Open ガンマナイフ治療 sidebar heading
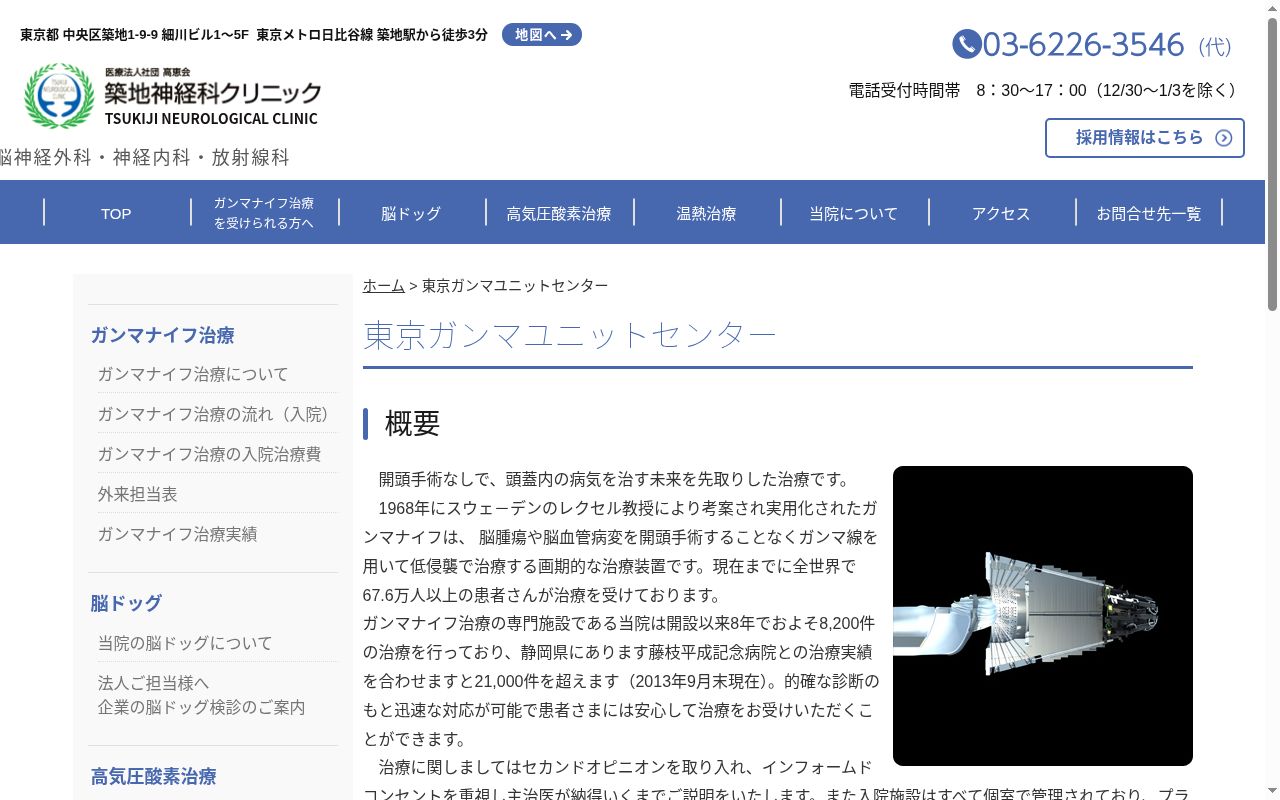Viewport: 1280px width, 800px height. click(x=163, y=335)
